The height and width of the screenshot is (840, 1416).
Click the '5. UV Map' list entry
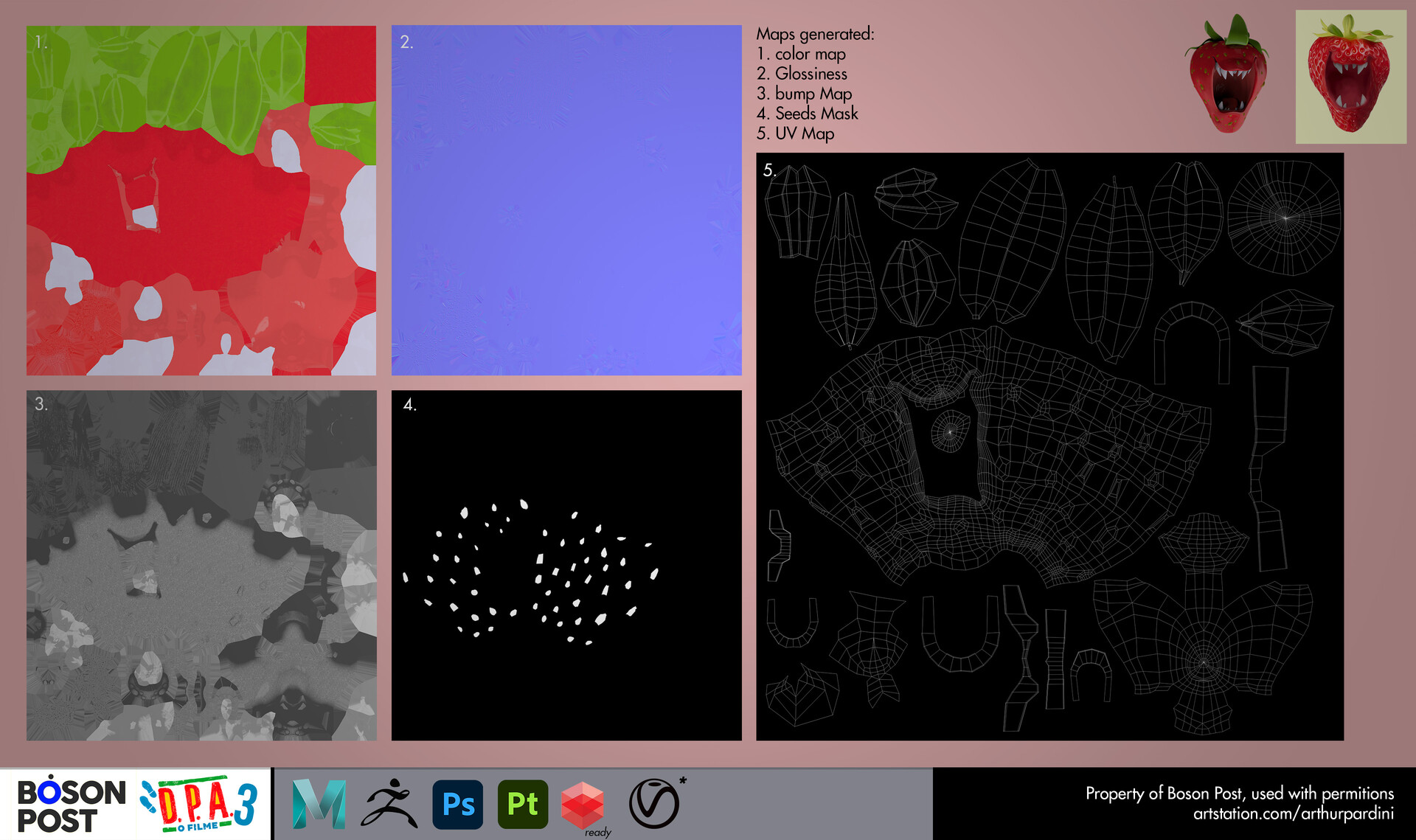point(796,133)
